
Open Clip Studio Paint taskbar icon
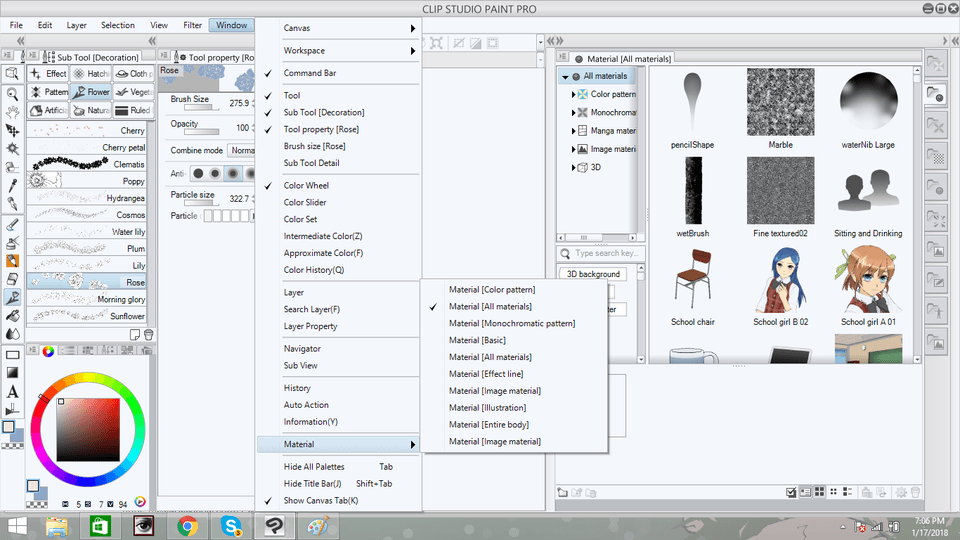[271, 524]
